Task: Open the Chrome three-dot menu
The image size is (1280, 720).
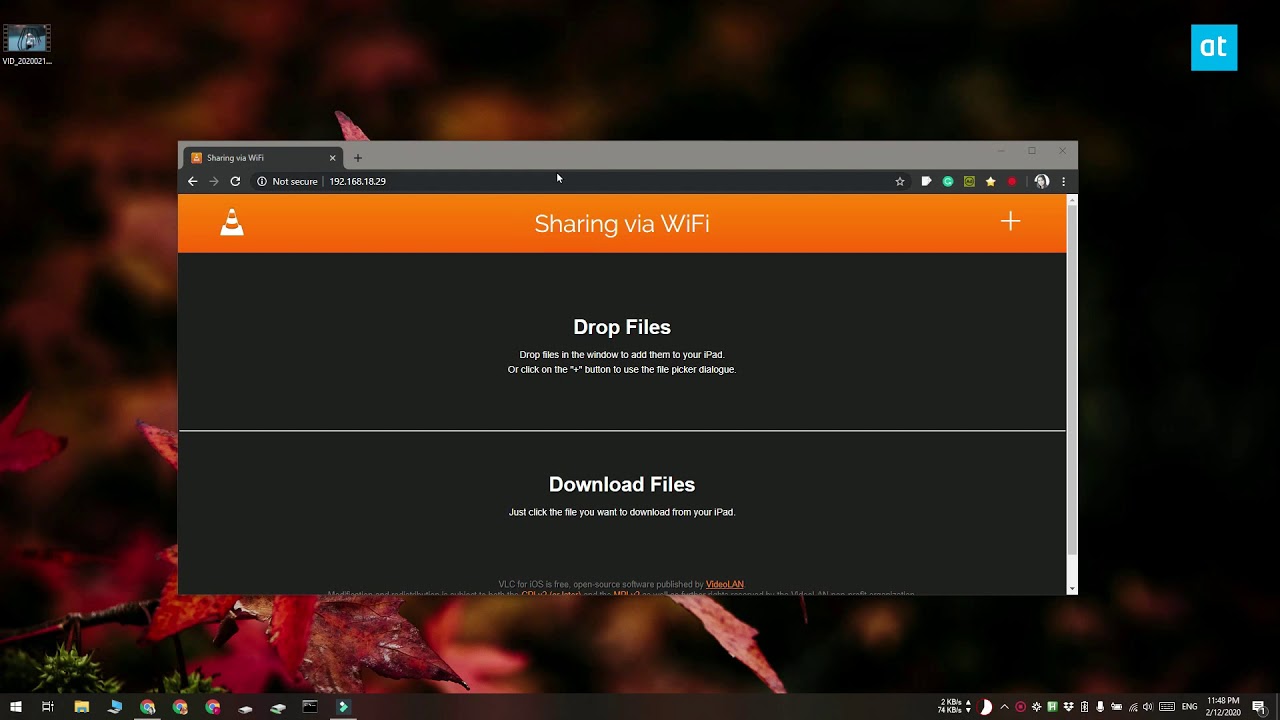Action: [1063, 181]
